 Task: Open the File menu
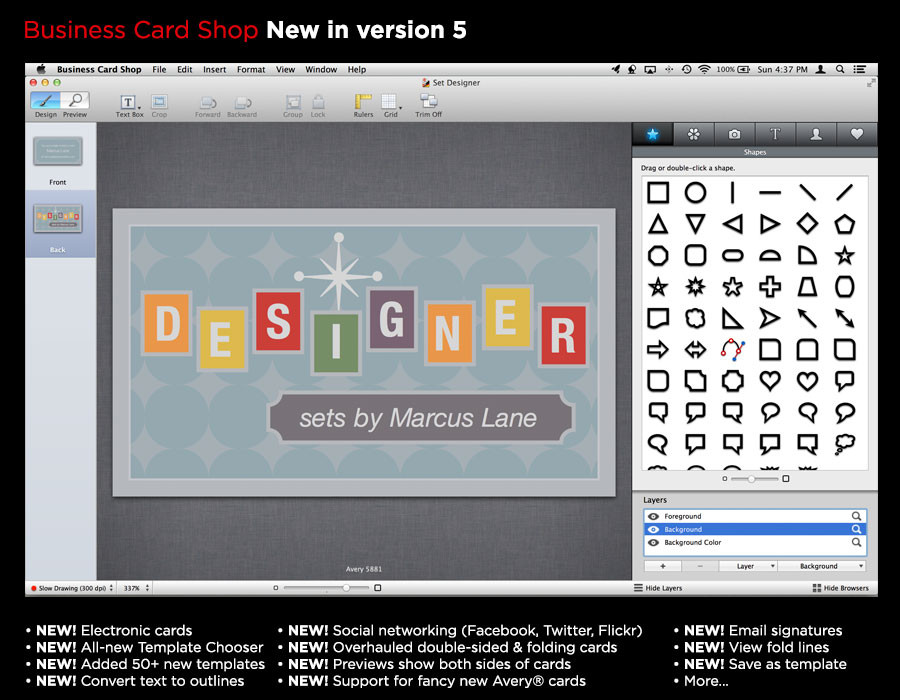pos(159,69)
